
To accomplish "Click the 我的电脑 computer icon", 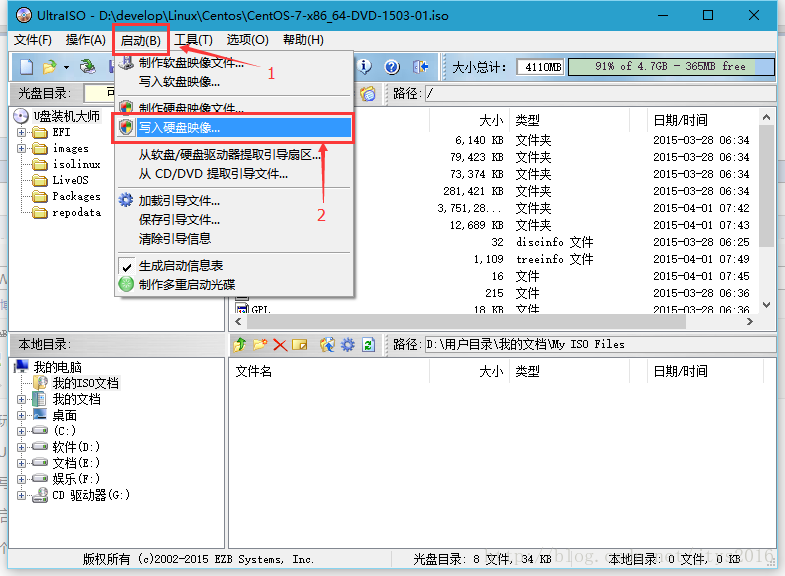I will (22, 366).
